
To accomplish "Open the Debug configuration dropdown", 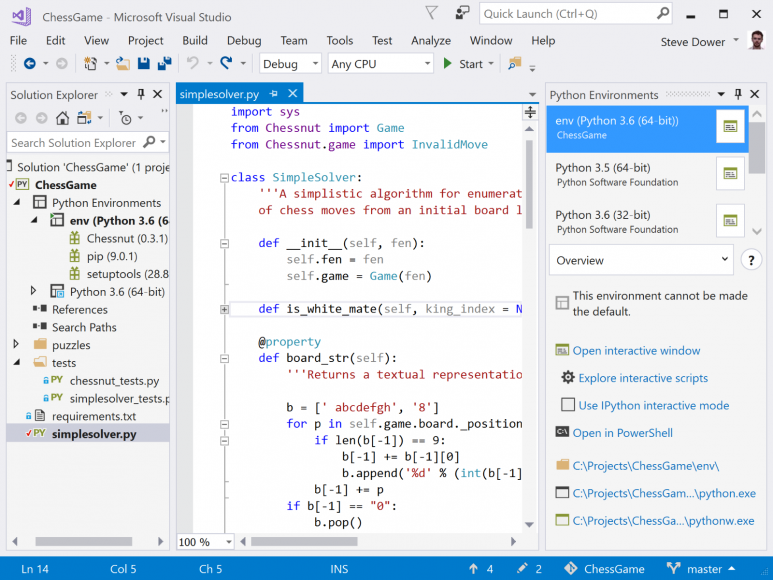I will point(290,64).
